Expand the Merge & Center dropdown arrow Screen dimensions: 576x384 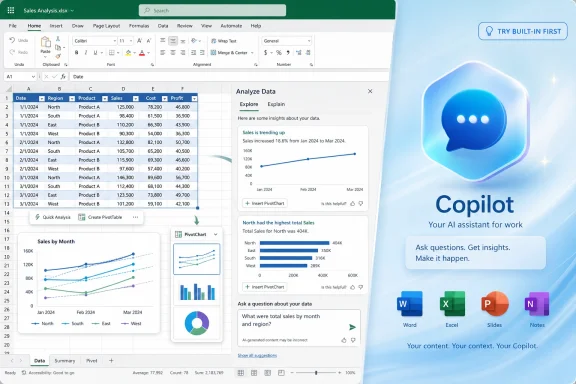(x=252, y=53)
